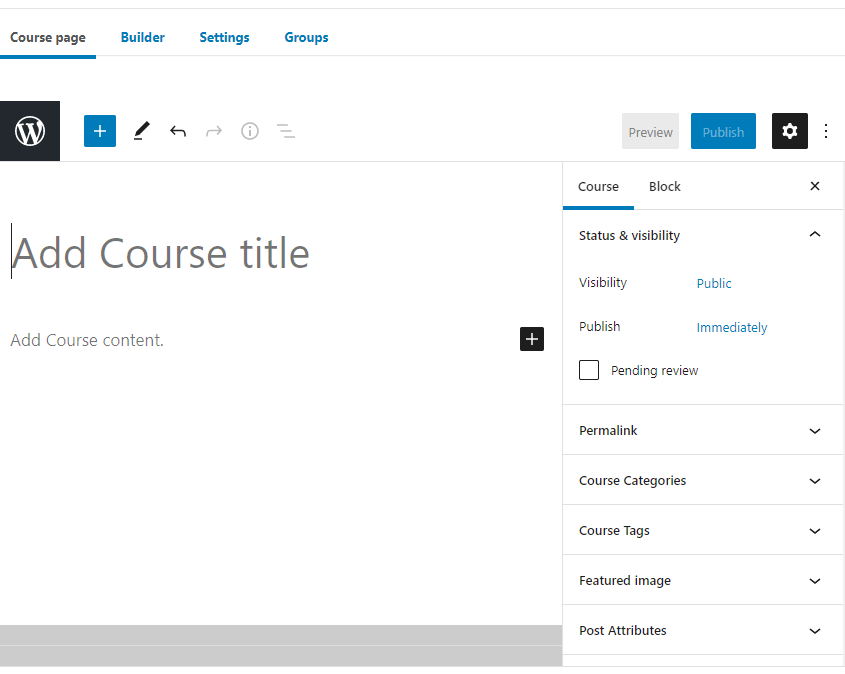Click the Publish button
This screenshot has width=845, height=674.
(x=723, y=131)
